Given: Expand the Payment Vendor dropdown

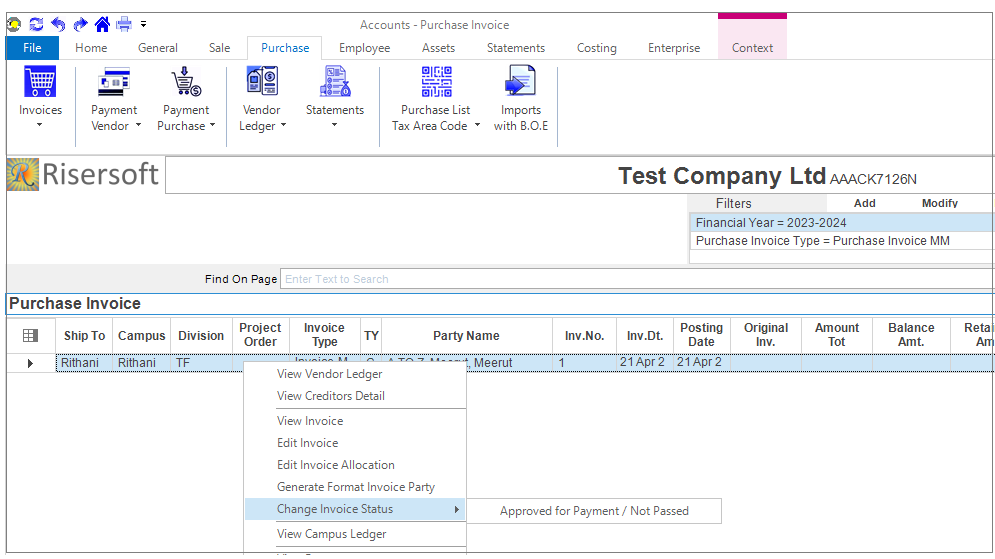Looking at the screenshot, I should [x=137, y=126].
